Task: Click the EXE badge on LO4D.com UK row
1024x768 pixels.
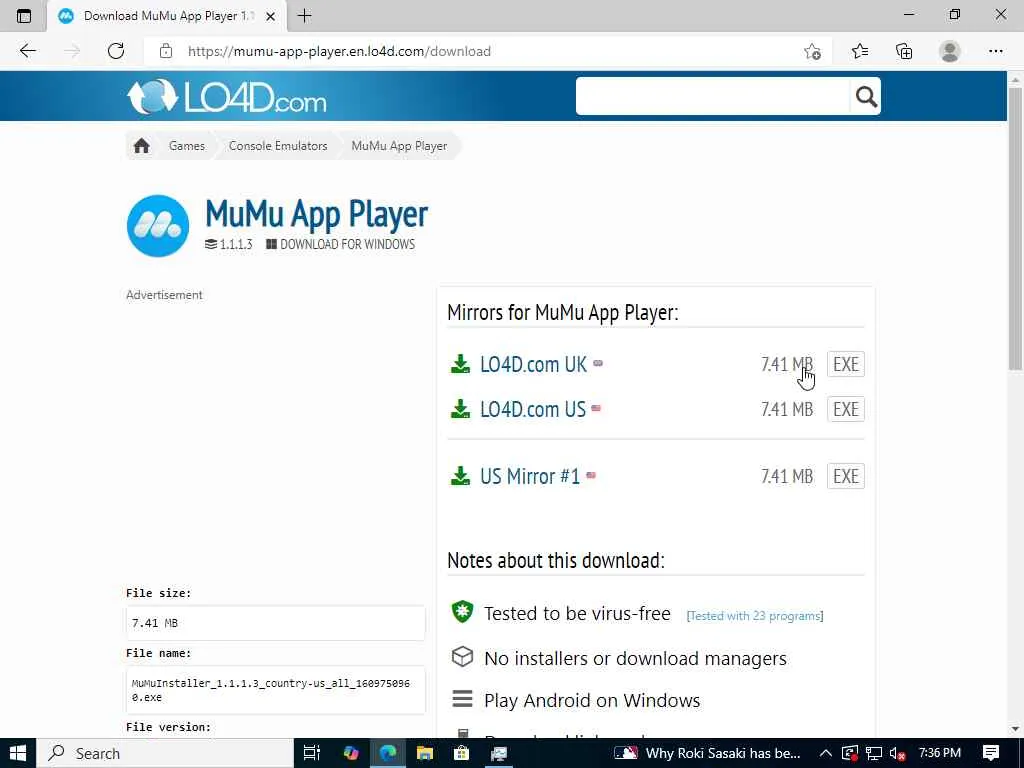Action: point(846,364)
